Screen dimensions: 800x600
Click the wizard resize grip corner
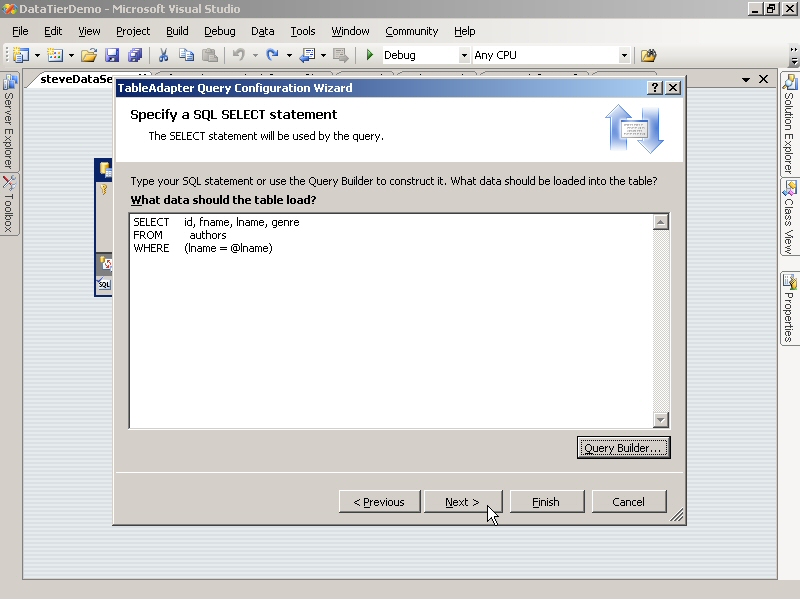(677, 516)
